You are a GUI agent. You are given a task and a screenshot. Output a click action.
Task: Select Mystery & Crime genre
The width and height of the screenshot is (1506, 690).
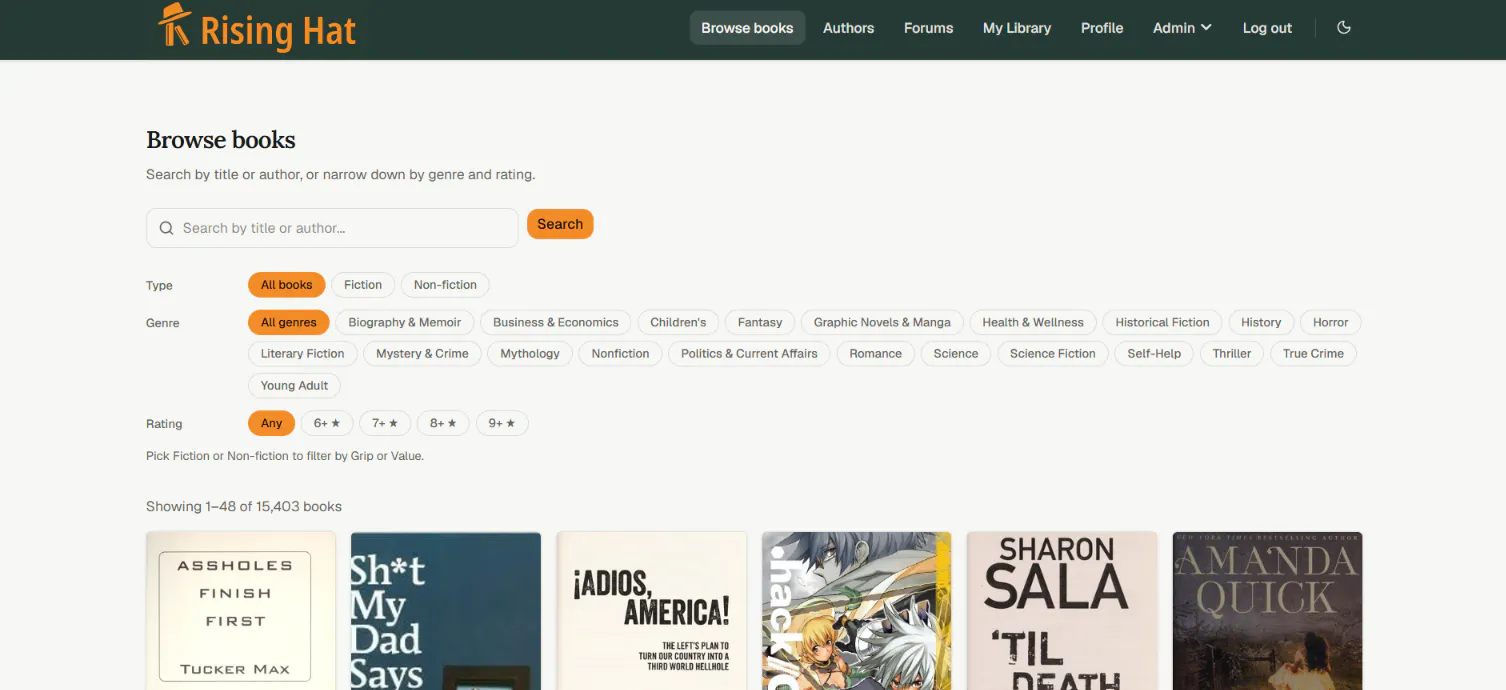click(422, 353)
